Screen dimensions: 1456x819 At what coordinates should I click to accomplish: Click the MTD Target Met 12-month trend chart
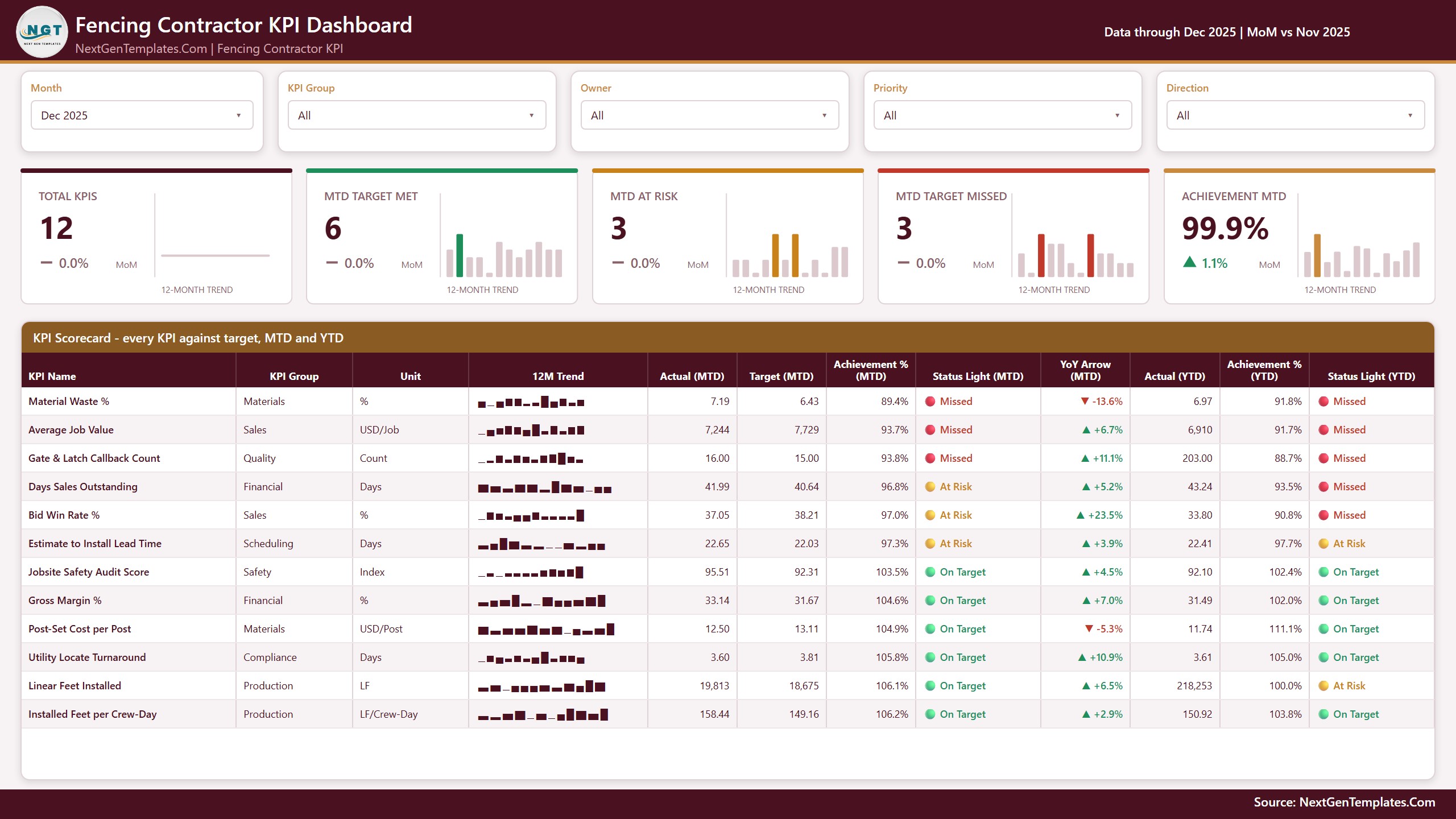click(504, 255)
